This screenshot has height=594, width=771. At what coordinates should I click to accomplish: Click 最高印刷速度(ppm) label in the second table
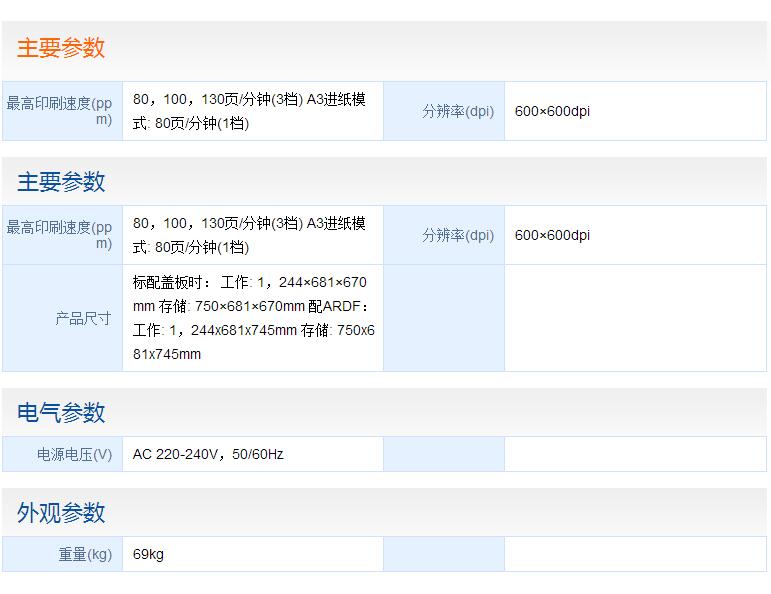coord(60,235)
